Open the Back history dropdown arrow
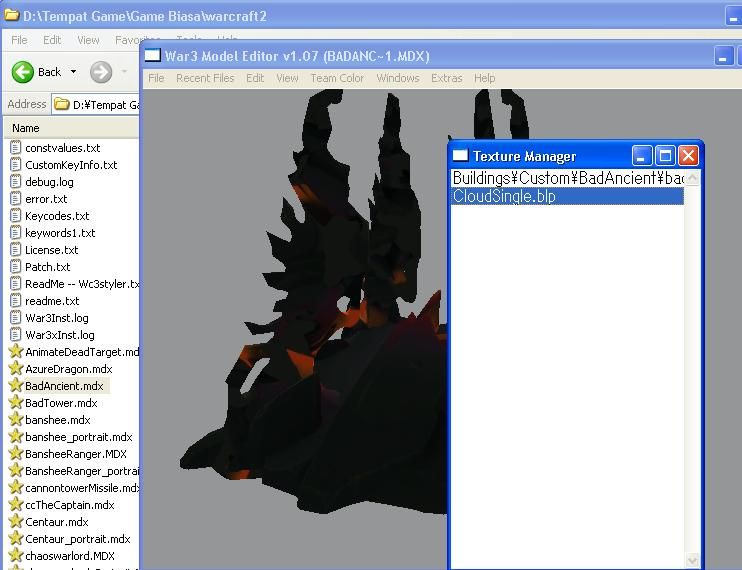 [x=73, y=72]
